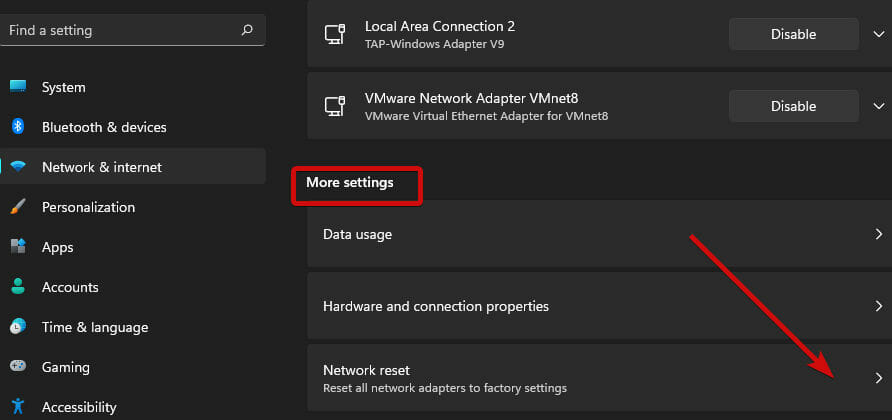
Task: Expand VMware VMnet8 adapter details chevron
Action: pos(879,106)
